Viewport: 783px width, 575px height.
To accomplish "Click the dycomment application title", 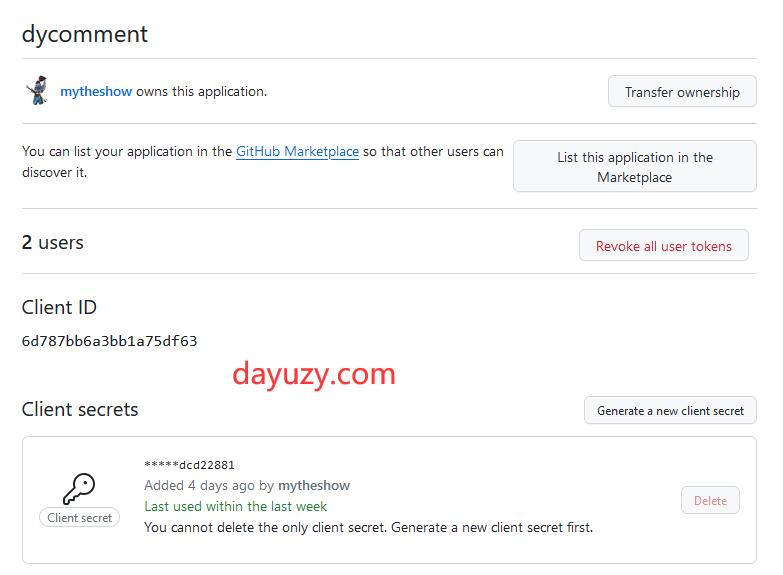I will pos(85,34).
